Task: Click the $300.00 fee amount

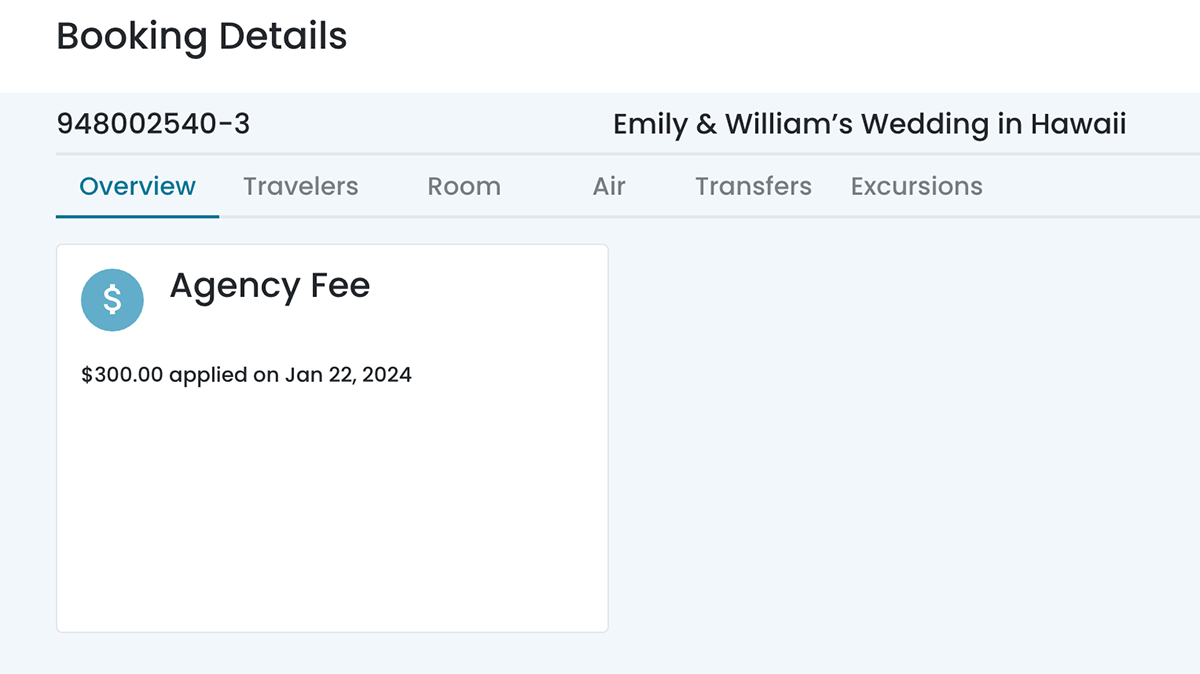Action: click(x=122, y=375)
